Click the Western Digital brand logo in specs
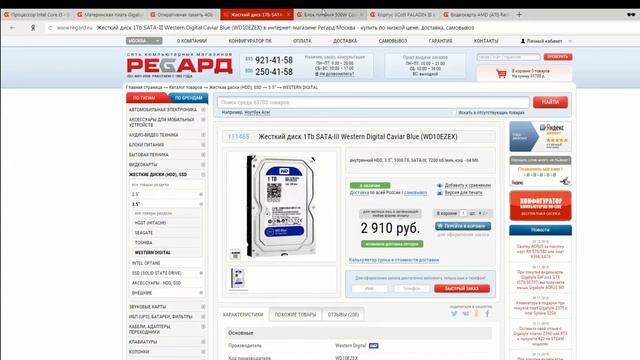This screenshot has width=640, height=360. click(373, 346)
